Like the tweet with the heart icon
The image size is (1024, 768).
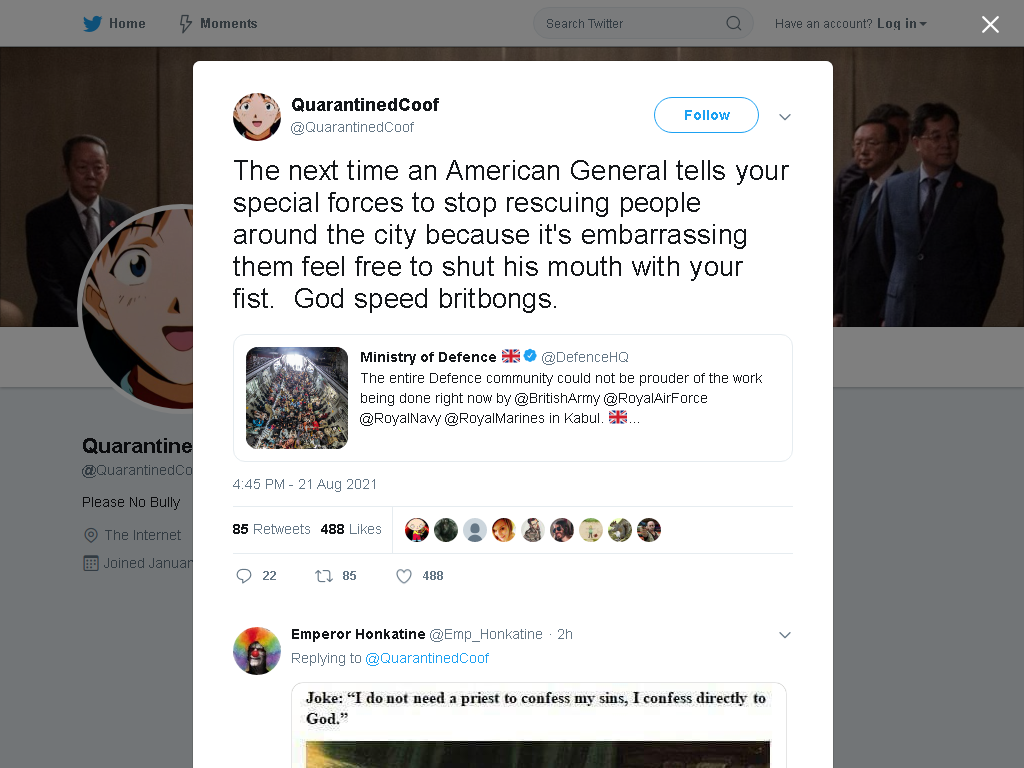click(x=404, y=575)
